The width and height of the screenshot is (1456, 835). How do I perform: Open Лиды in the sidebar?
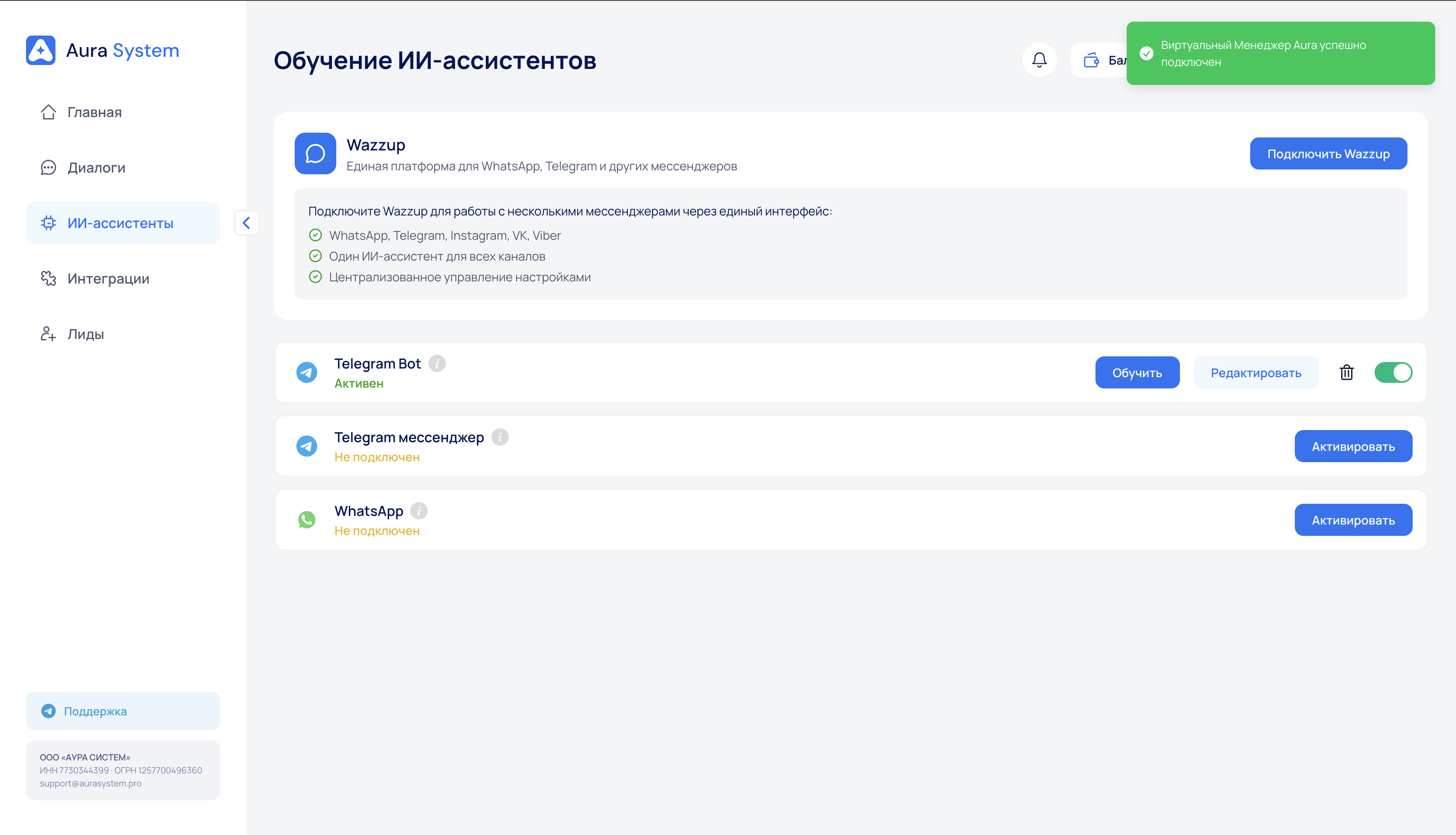[85, 334]
